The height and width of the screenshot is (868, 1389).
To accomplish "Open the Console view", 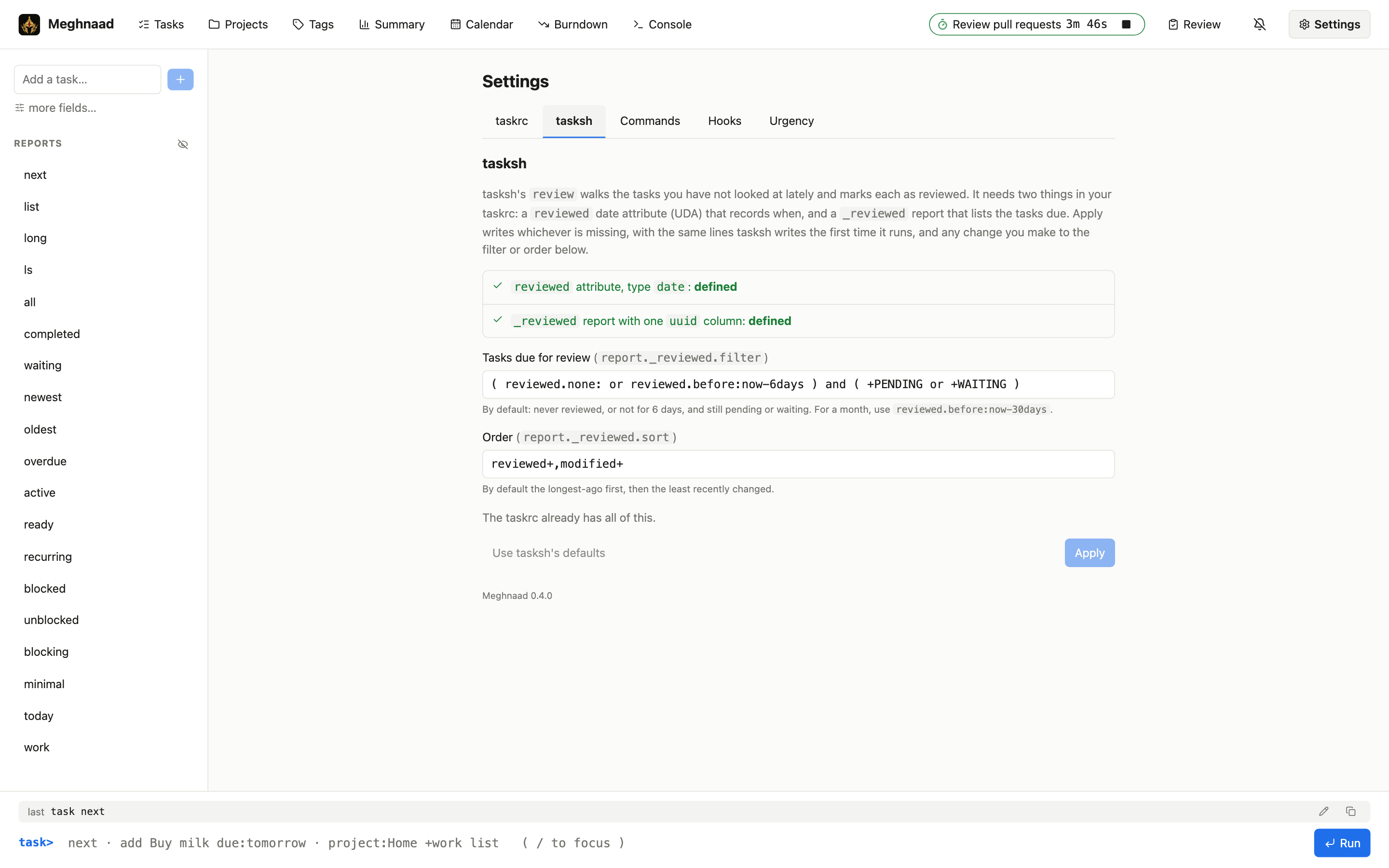I will [x=662, y=24].
